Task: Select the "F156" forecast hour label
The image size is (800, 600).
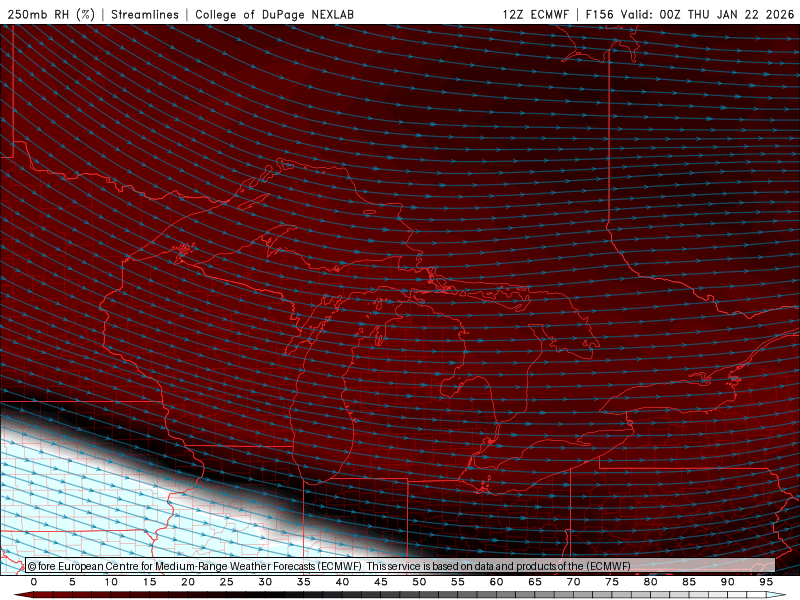Action: tap(599, 14)
